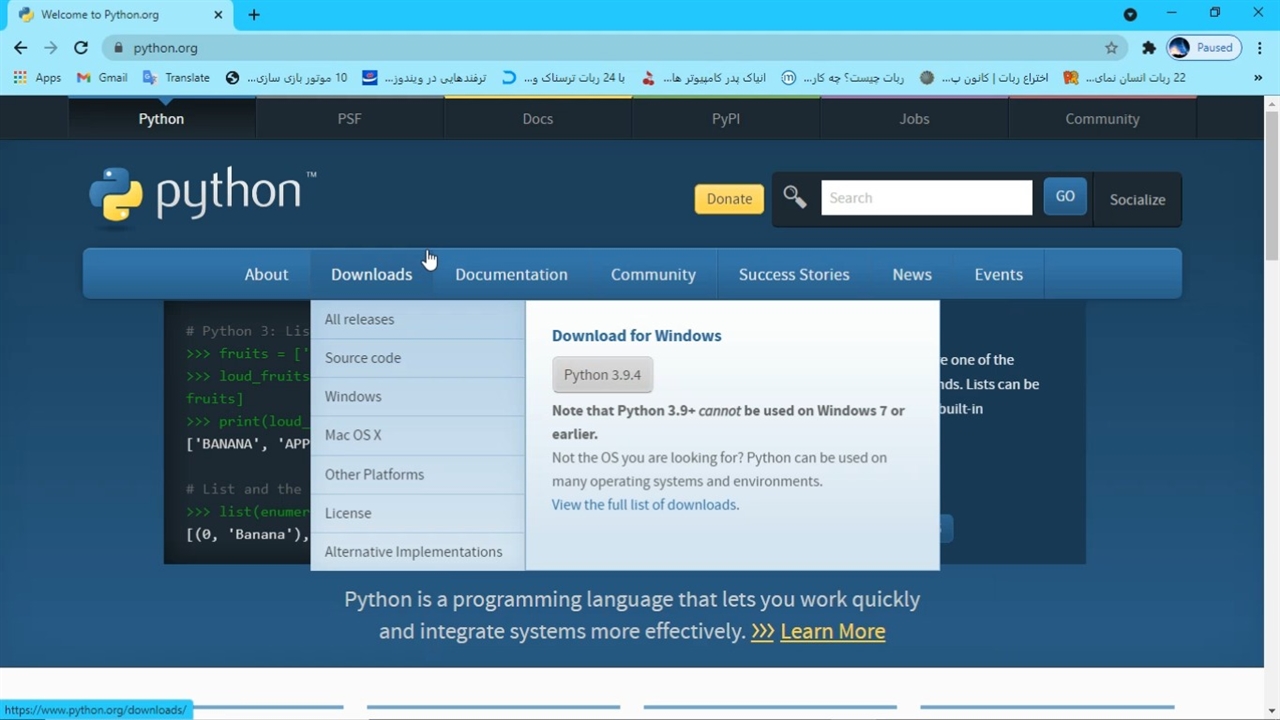Click inside the Search input field
Screen dimensions: 1280x720
coord(926,198)
